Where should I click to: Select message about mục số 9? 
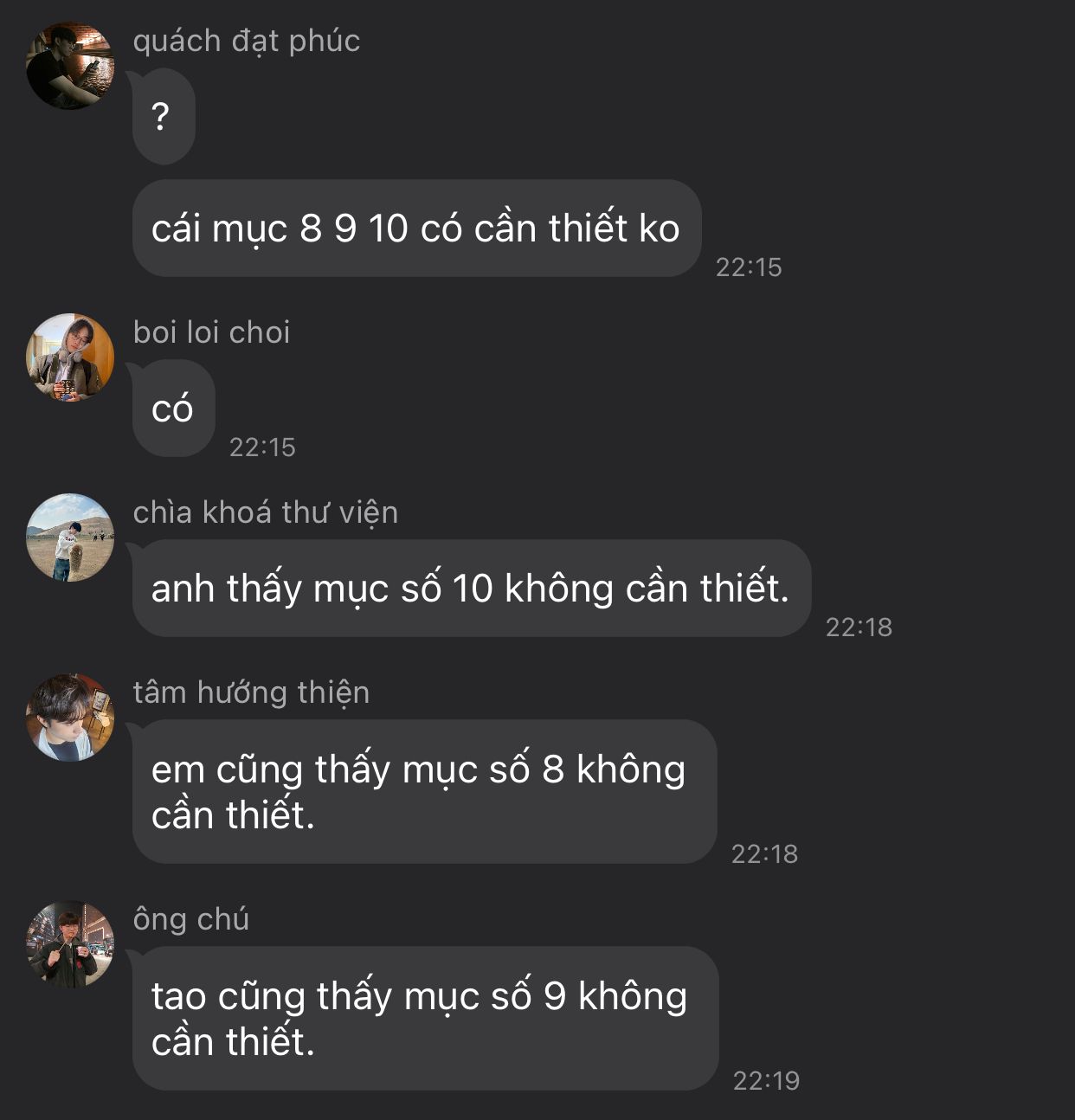click(425, 1019)
